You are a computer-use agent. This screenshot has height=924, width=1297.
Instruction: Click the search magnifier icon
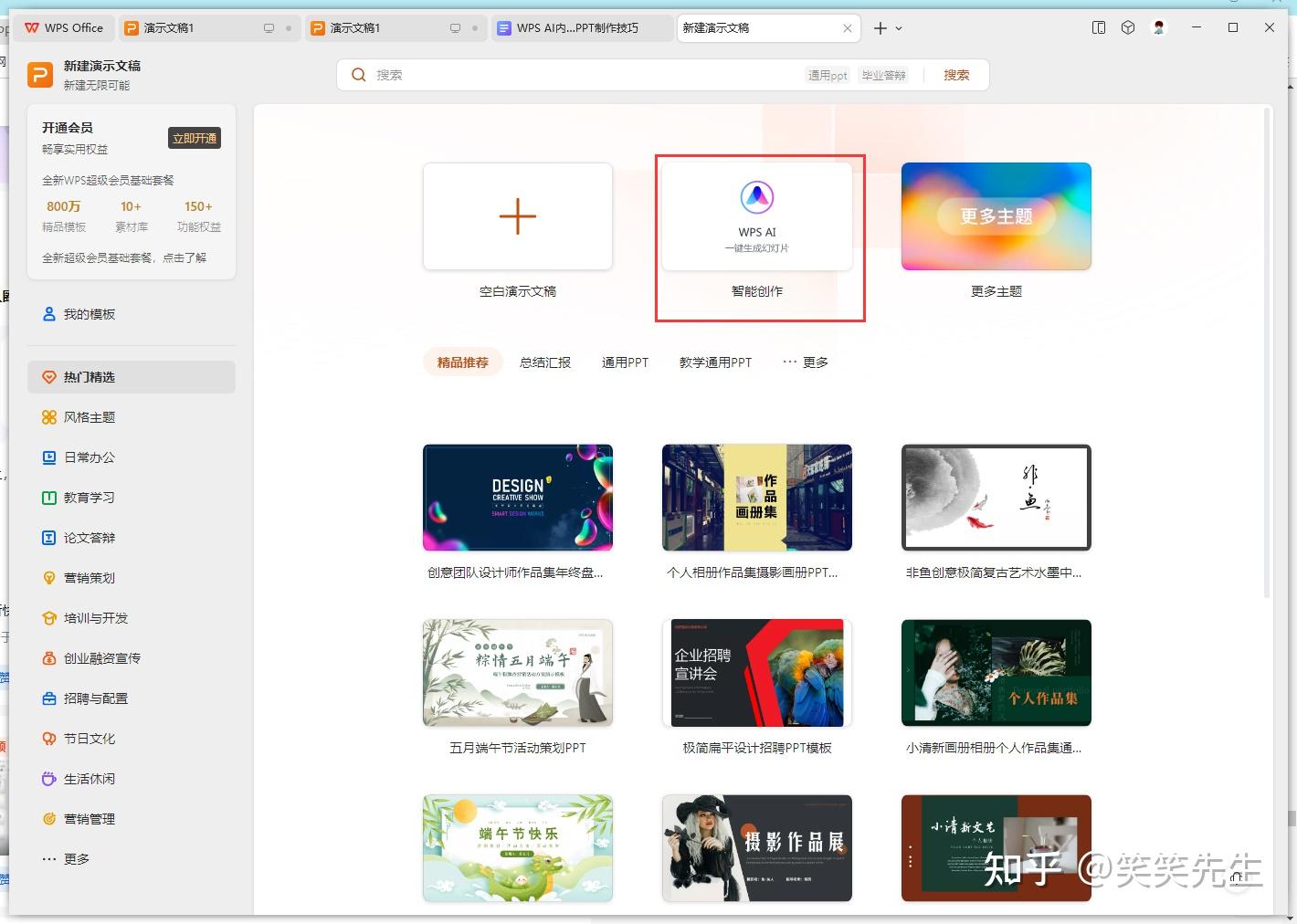point(358,74)
